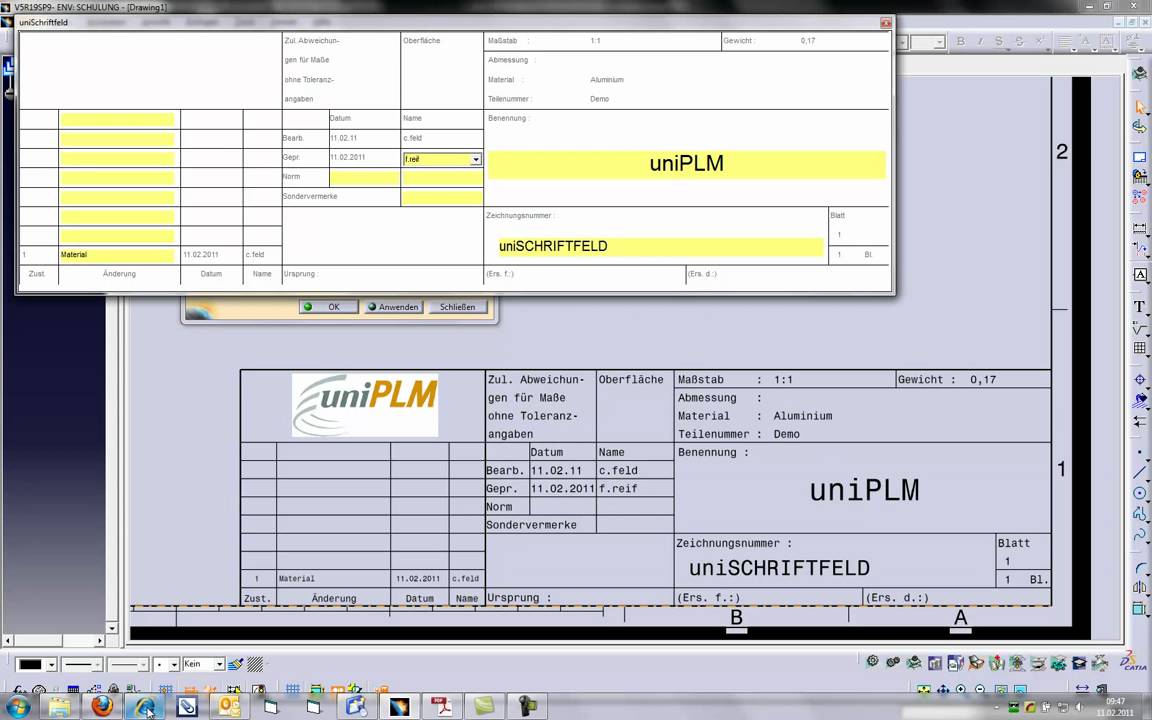Toggle bold text formatting
1152x720 pixels.
pyautogui.click(x=960, y=42)
